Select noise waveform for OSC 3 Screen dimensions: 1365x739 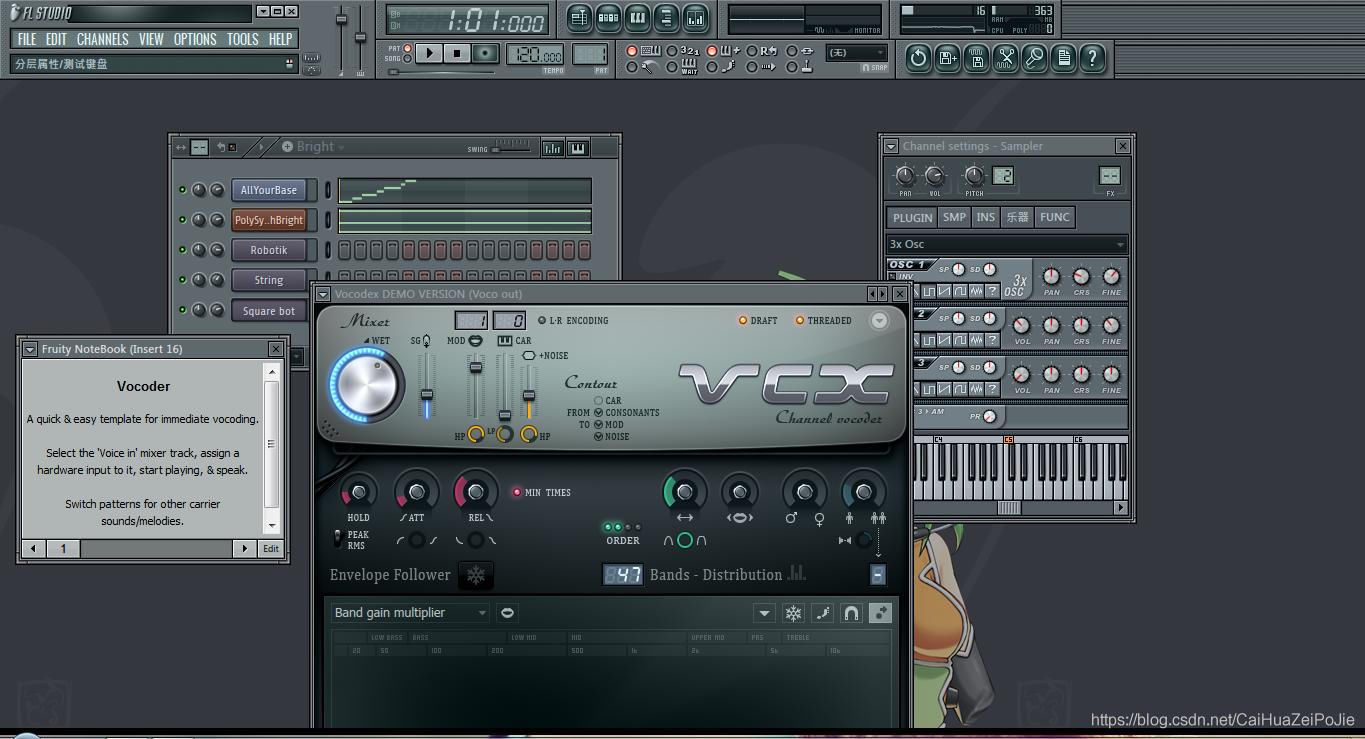pos(976,389)
